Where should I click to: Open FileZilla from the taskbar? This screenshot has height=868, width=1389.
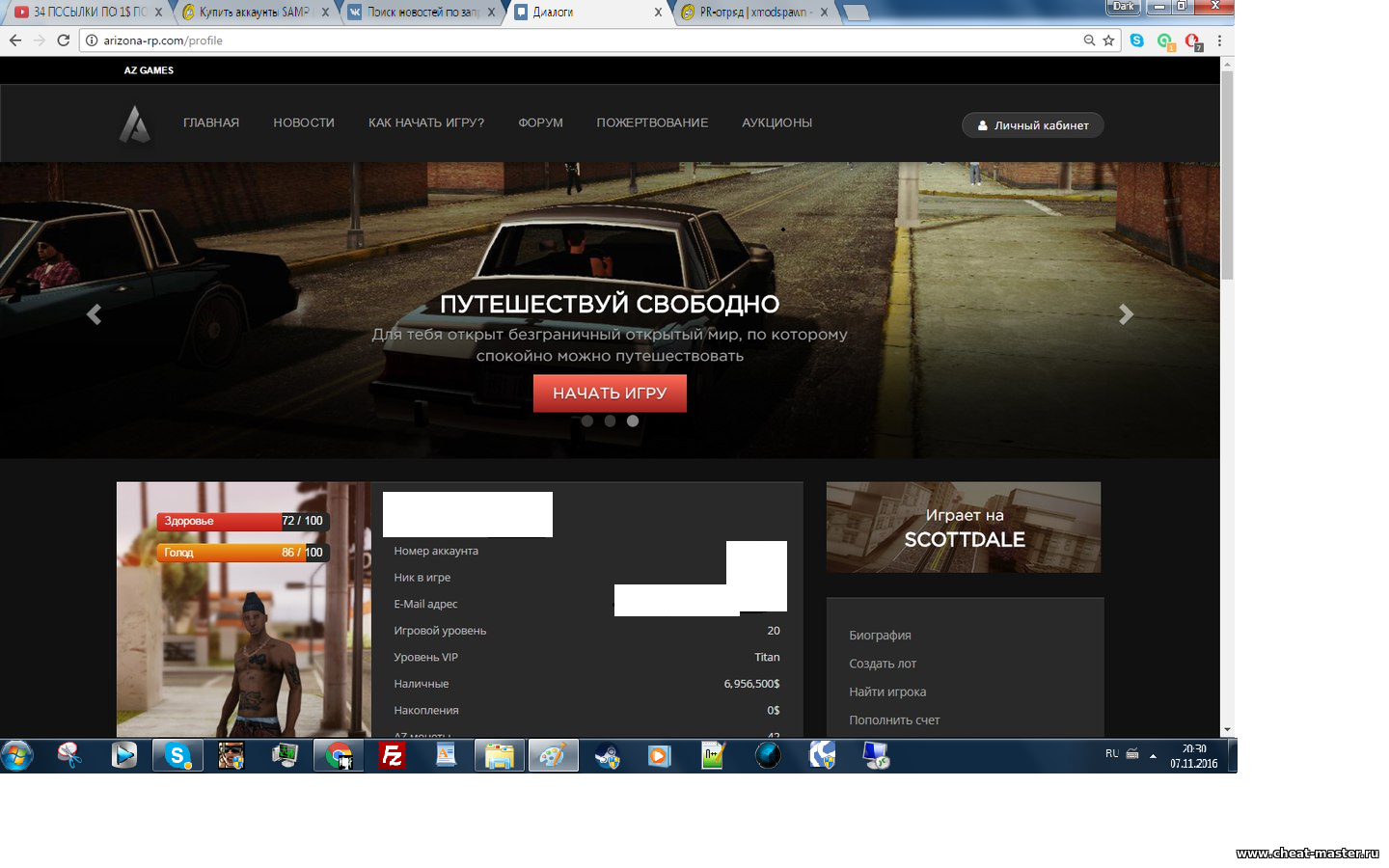coord(392,755)
